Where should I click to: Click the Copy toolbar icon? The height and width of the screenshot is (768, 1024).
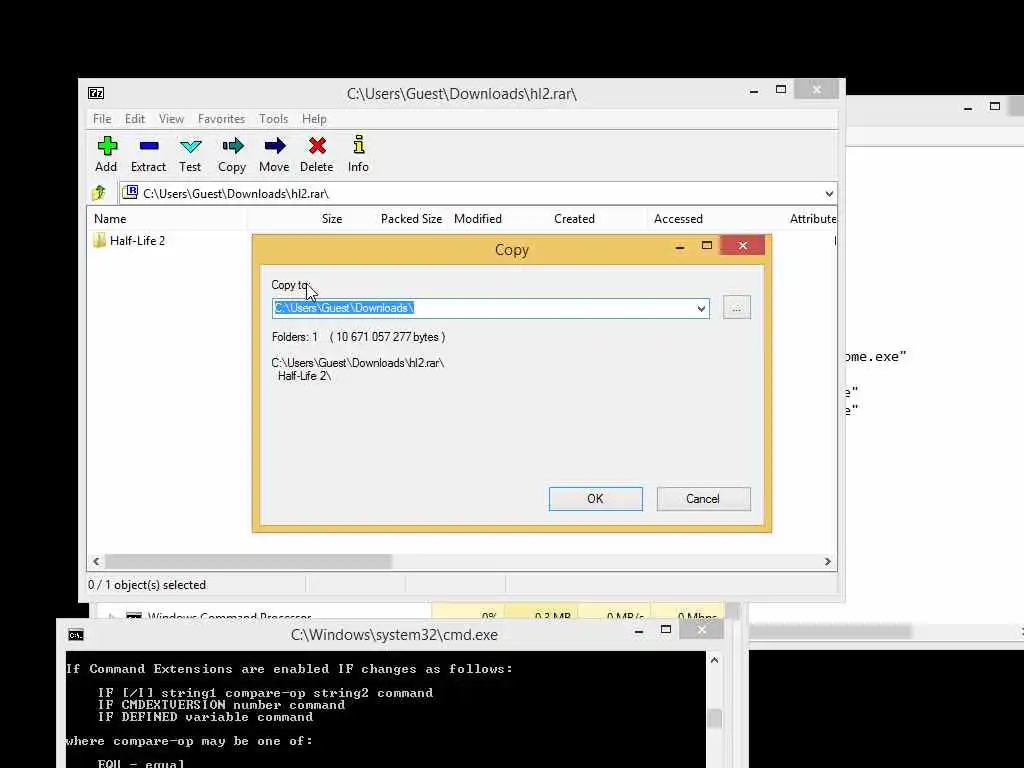[x=232, y=146]
